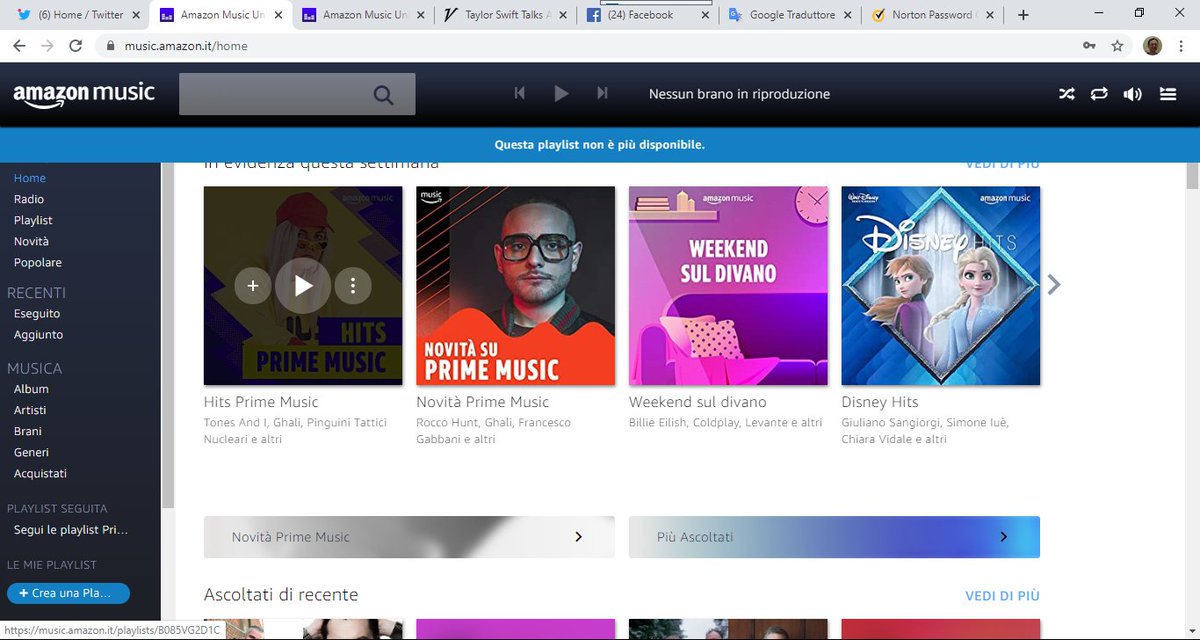
Task: Open the Chrome three-dot menu
Action: (1181, 46)
